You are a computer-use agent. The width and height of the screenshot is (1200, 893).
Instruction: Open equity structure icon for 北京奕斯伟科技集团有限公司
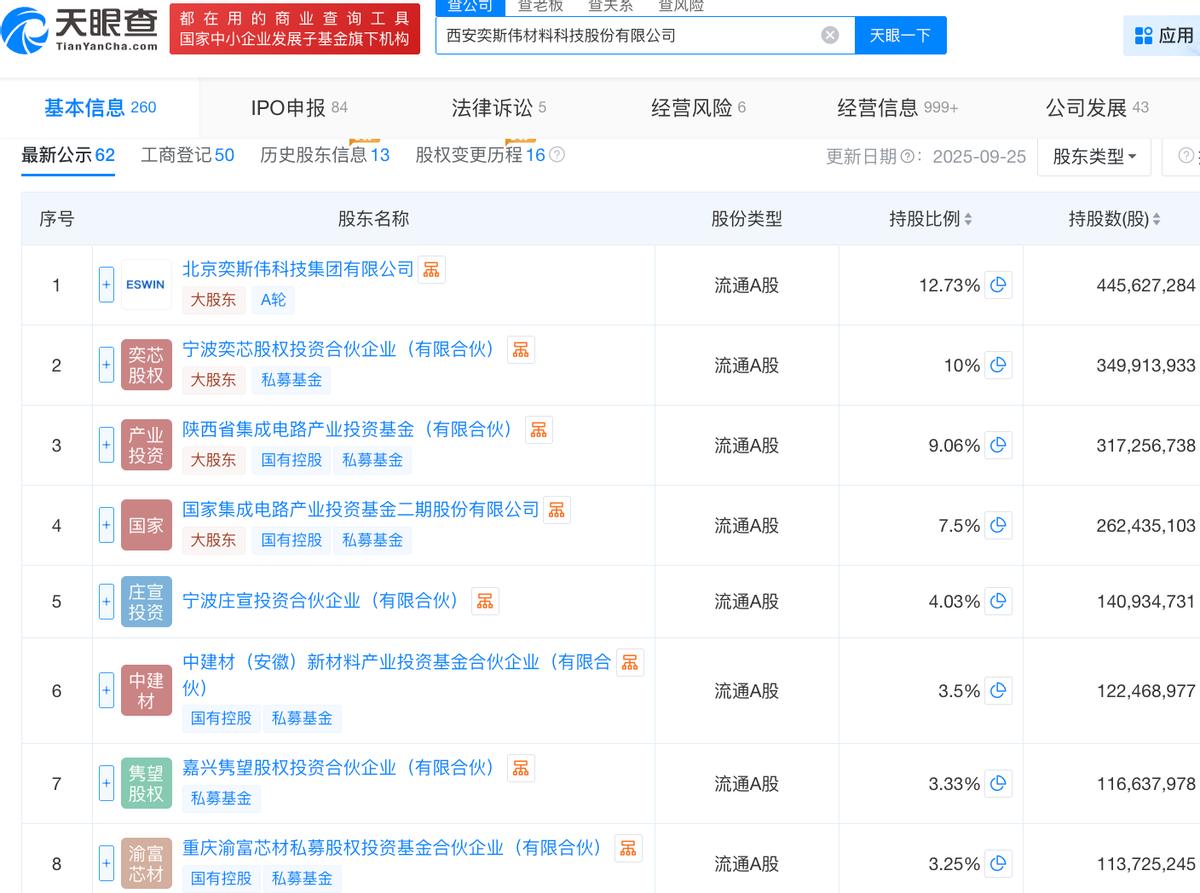(431, 270)
